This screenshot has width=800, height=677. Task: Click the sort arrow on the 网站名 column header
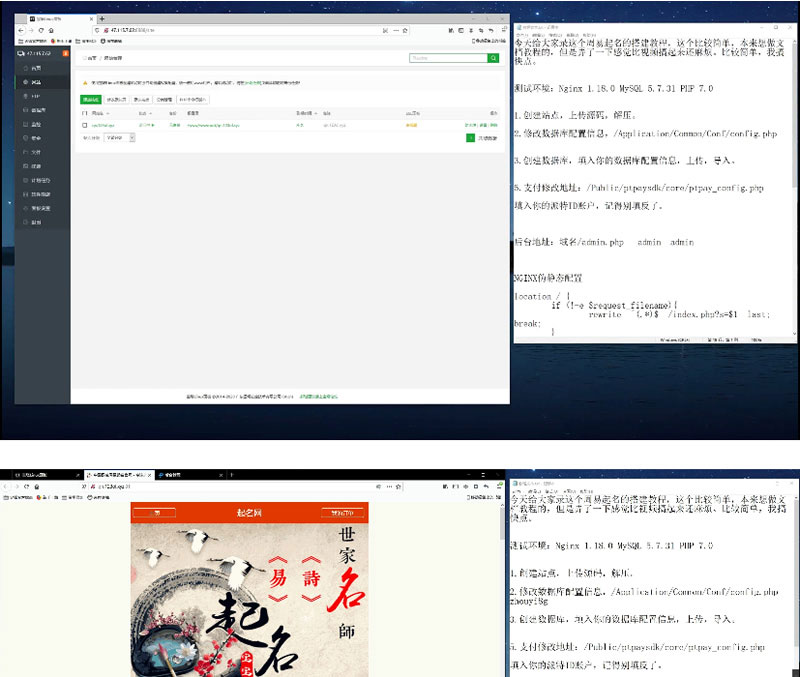click(108, 113)
